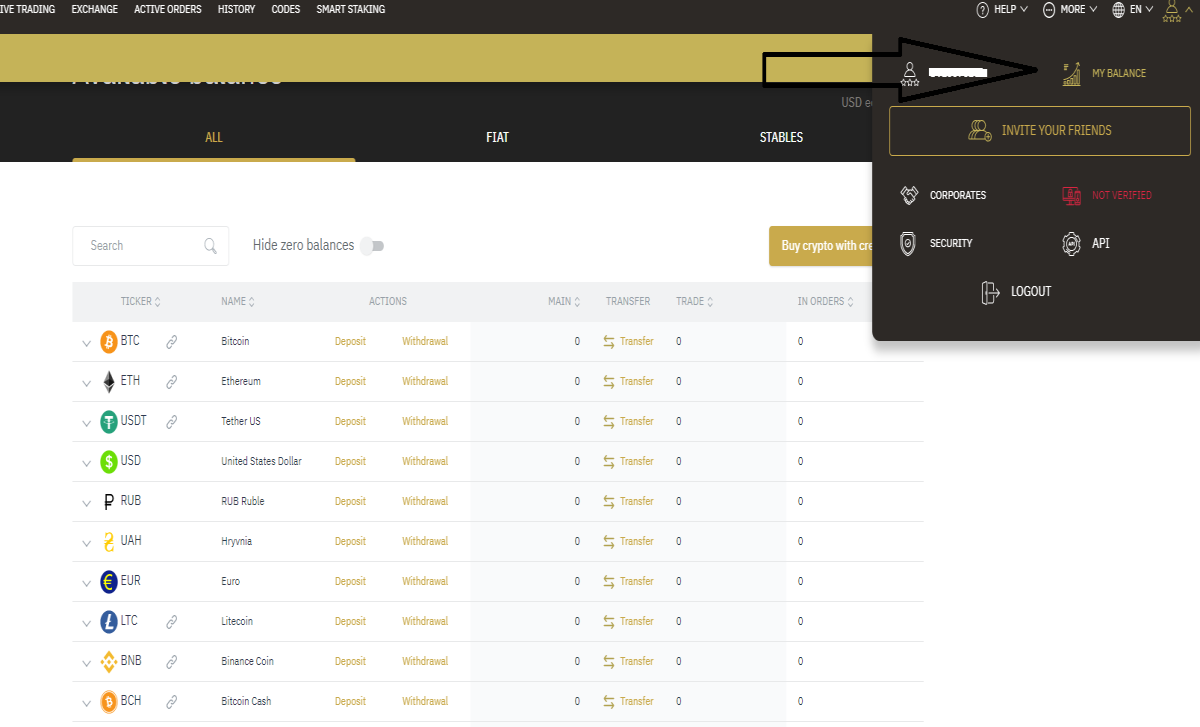Screen dimensions: 1200x727
Task: Click the Search input field
Action: click(x=151, y=246)
